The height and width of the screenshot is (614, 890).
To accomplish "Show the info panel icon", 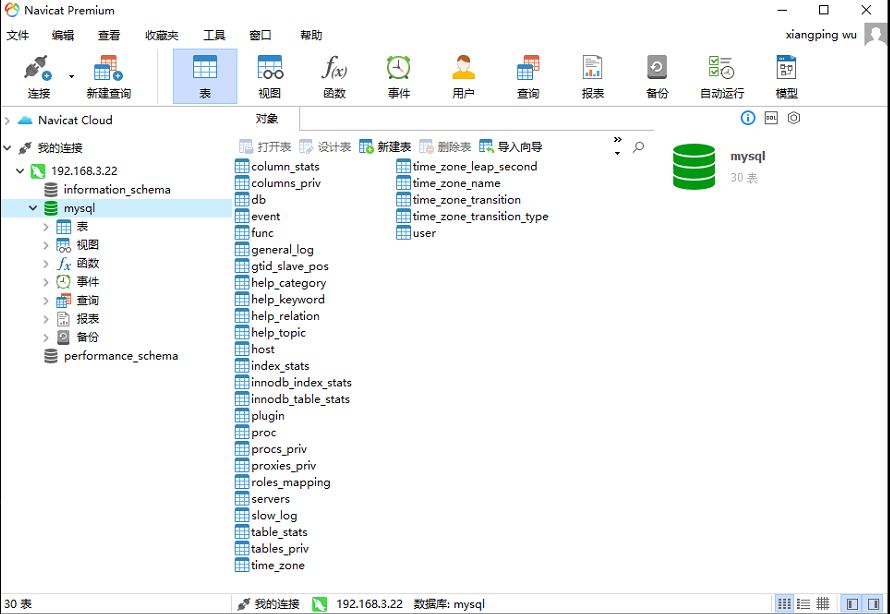I will click(748, 118).
